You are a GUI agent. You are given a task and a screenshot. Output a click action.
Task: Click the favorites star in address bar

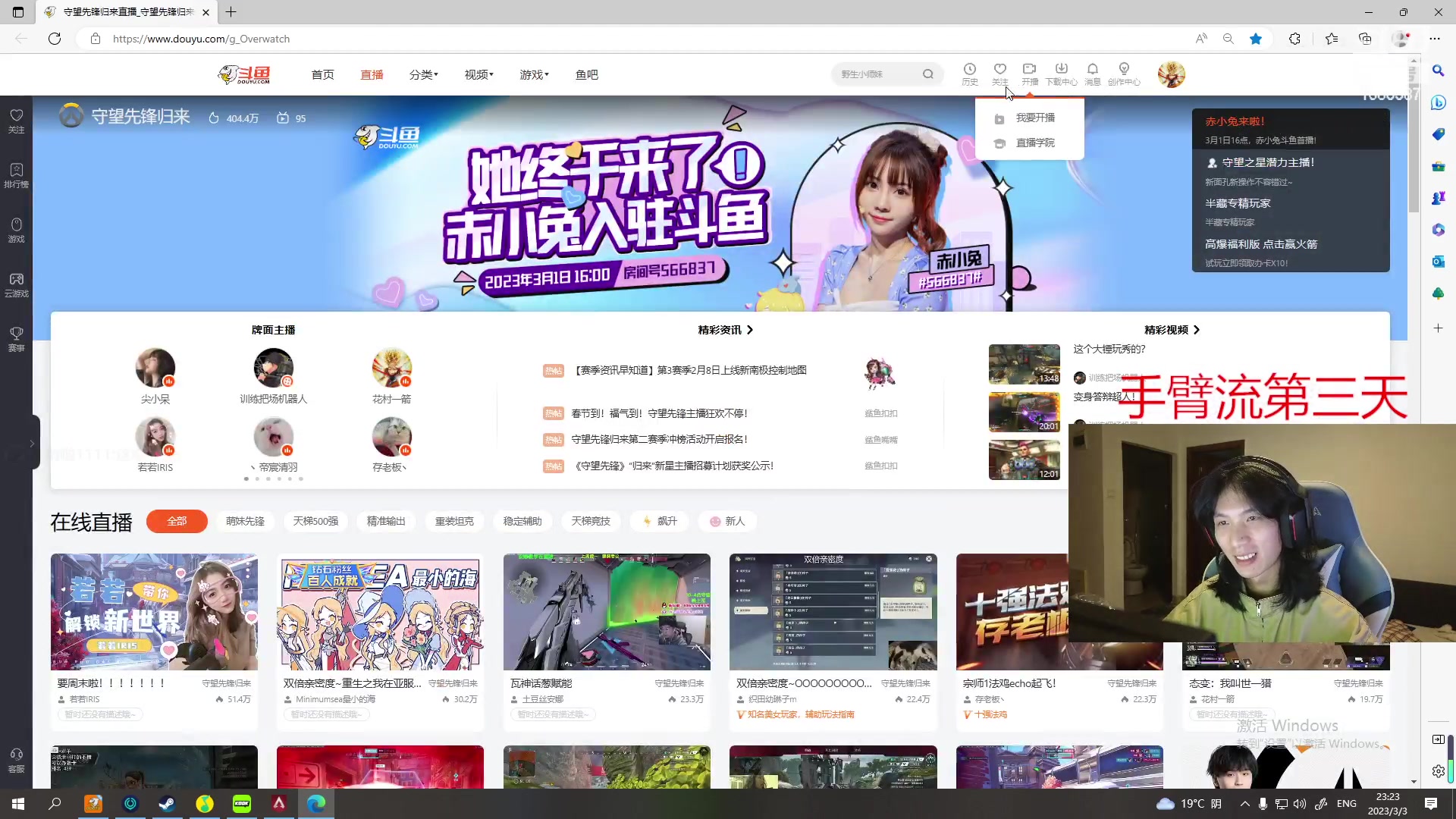coord(1256,39)
